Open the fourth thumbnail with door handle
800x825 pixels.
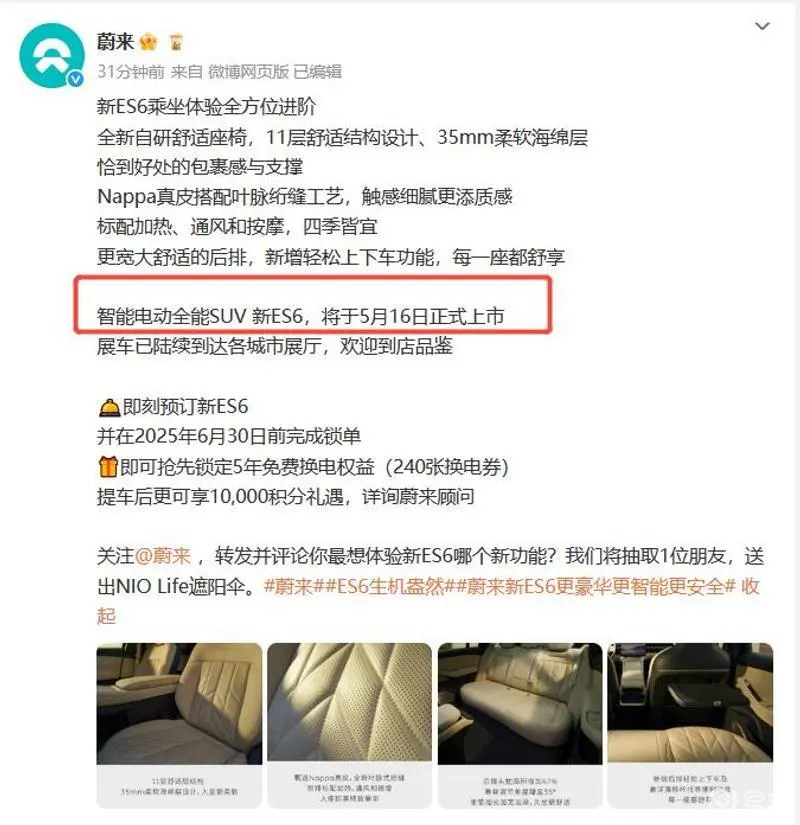690,725
